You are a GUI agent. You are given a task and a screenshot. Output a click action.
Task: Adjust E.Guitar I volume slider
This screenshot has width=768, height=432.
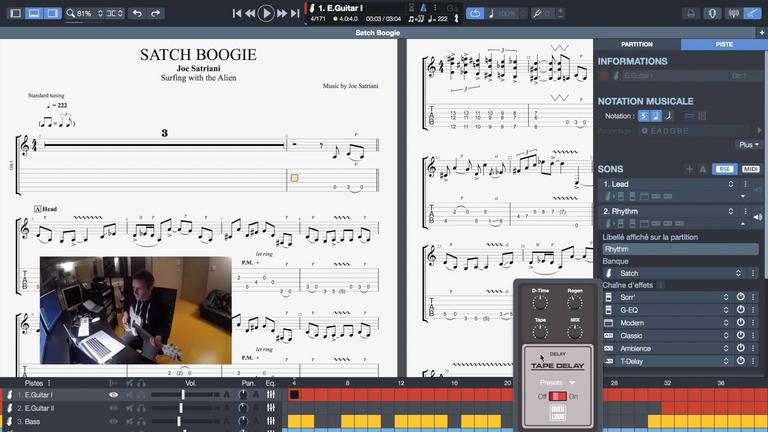[182, 395]
